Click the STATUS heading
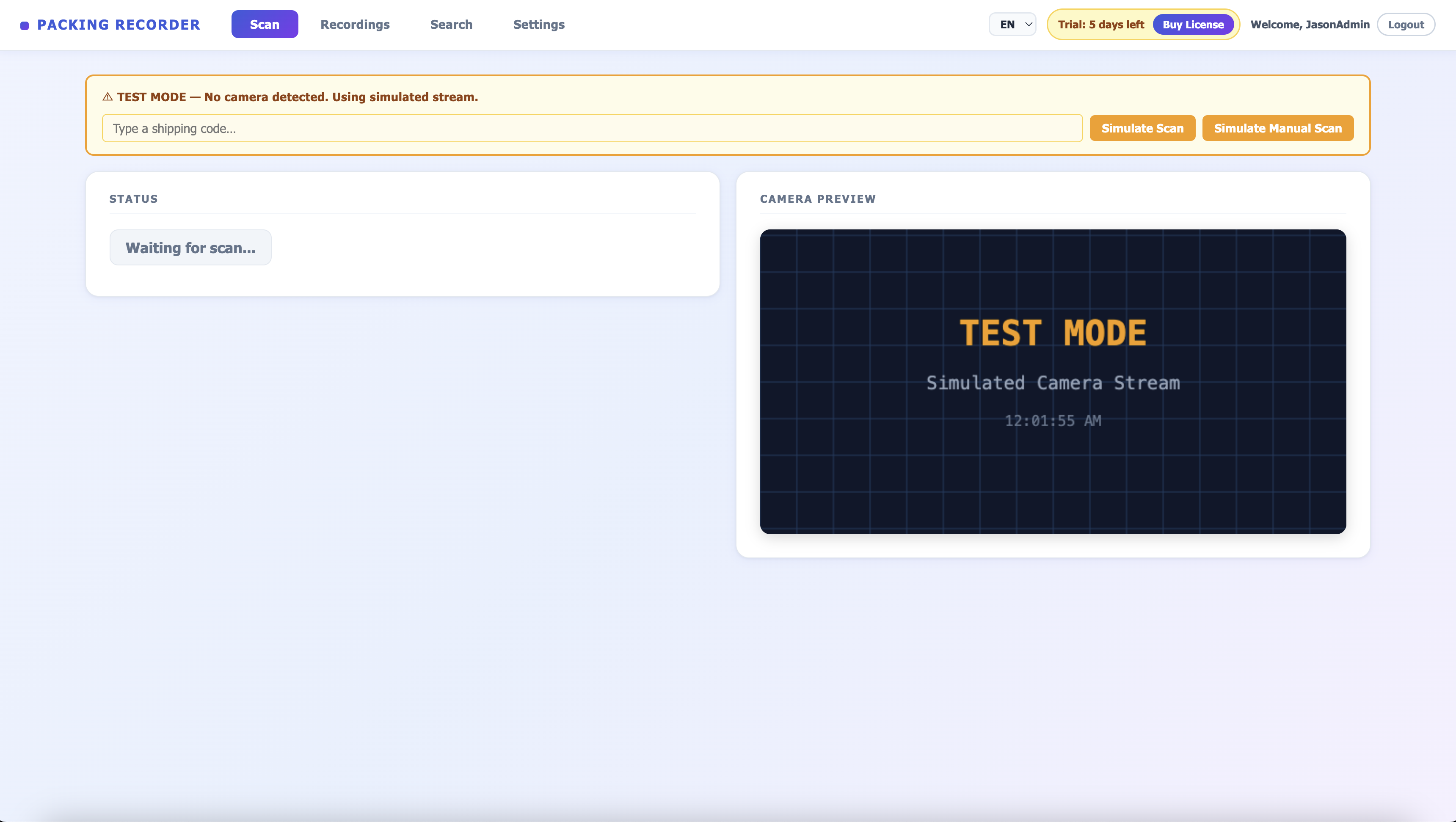Image resolution: width=1456 pixels, height=822 pixels. coord(133,199)
